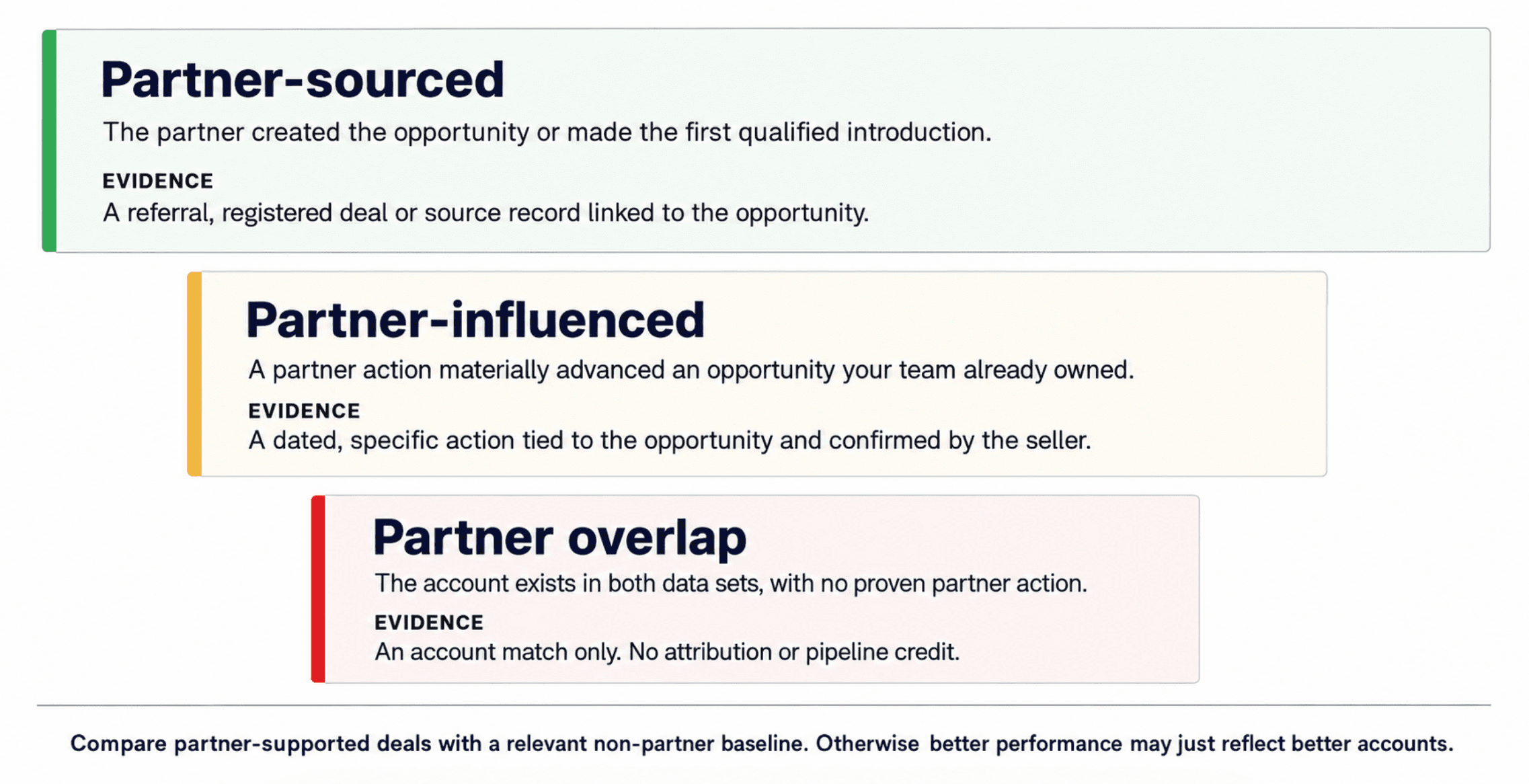The height and width of the screenshot is (784, 1529).
Task: Click the 'account exists in both data sets' text
Action: coord(730,584)
